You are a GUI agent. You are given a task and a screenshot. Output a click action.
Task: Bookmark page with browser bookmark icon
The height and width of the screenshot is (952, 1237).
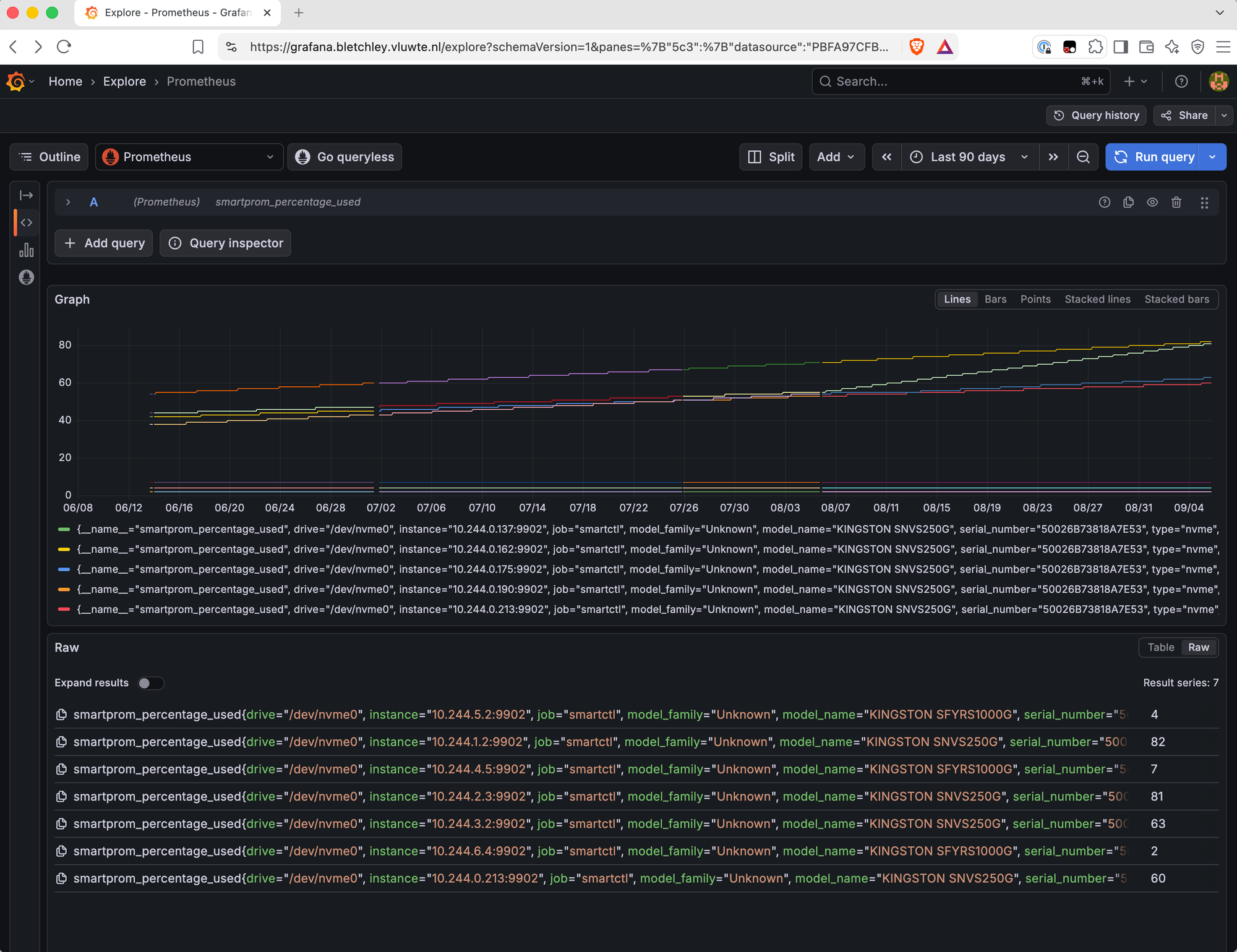coord(198,47)
